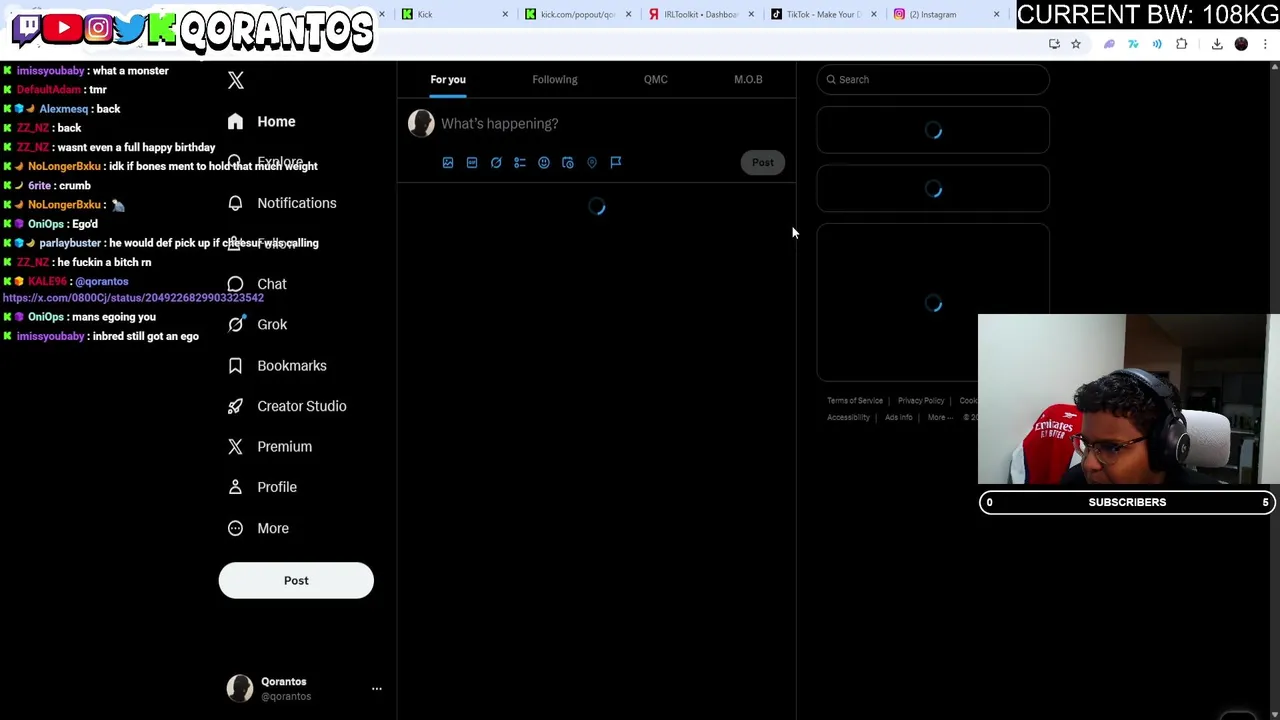1280x720 pixels.
Task: Click the Grok icon
Action: click(x=235, y=324)
